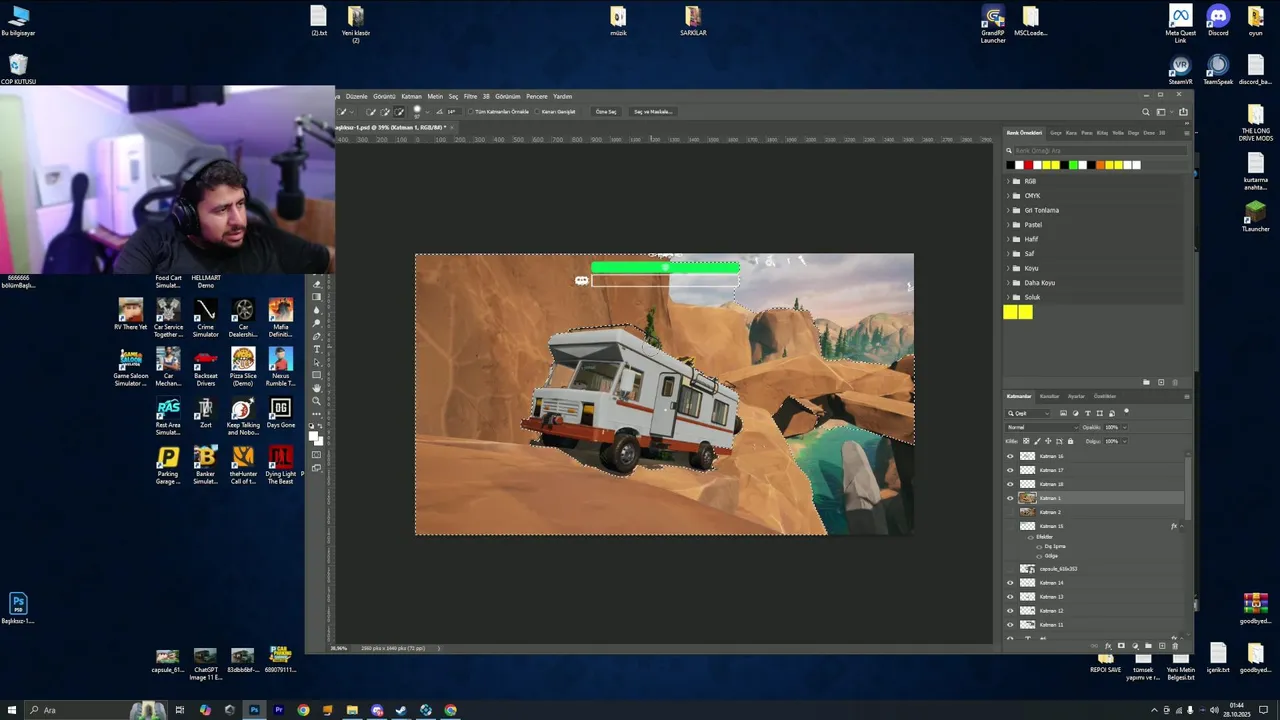Click delete layer trash icon

[1175, 646]
